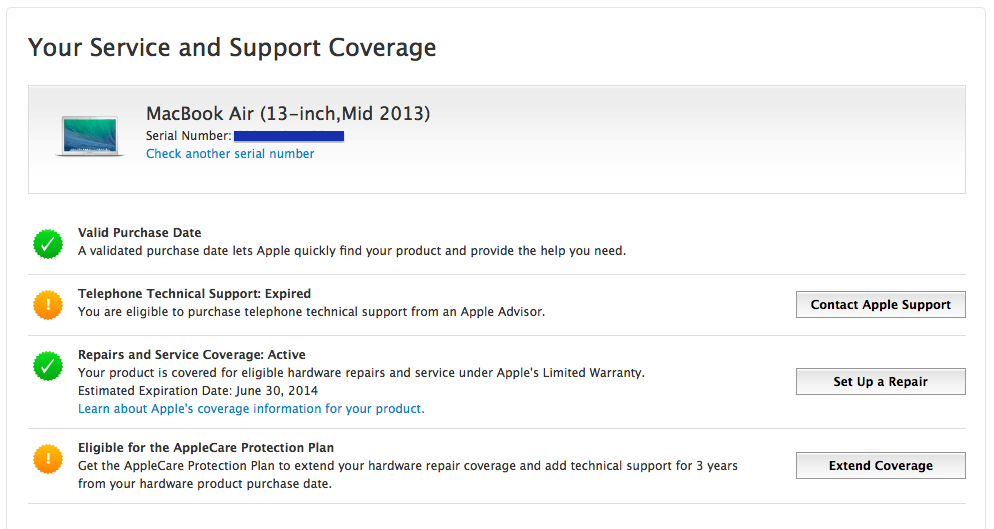The image size is (994, 529).
Task: Click Repairs and Service Coverage: Active heading
Action: coord(191,355)
